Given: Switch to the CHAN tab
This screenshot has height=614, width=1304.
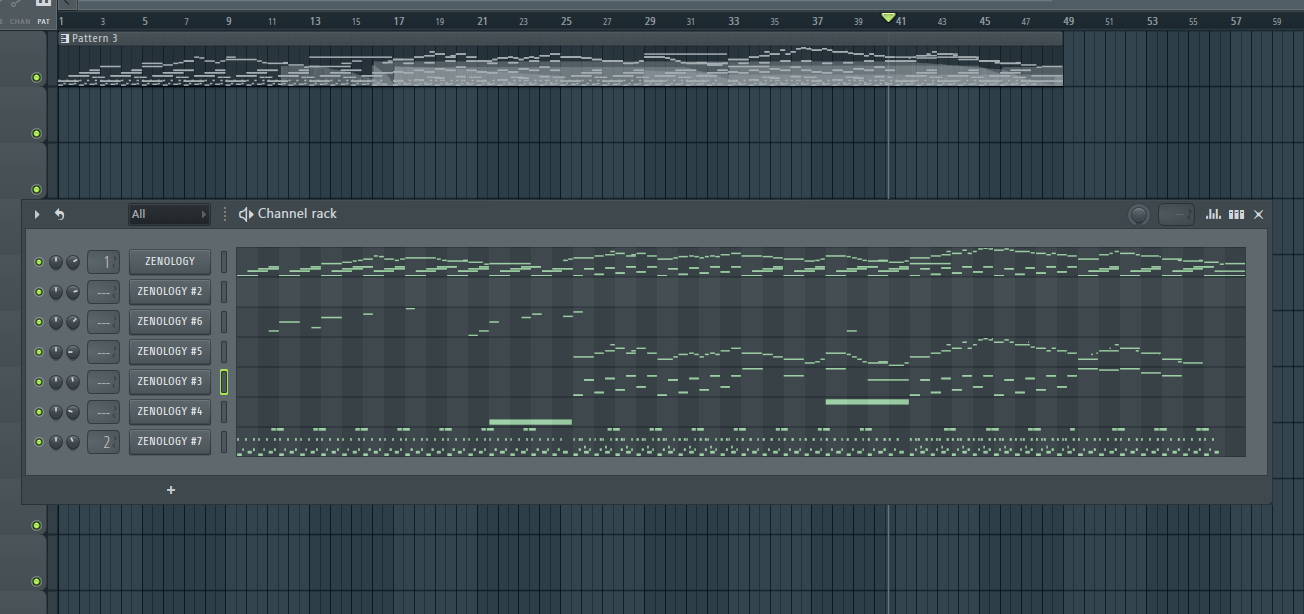Looking at the screenshot, I should 20,21.
